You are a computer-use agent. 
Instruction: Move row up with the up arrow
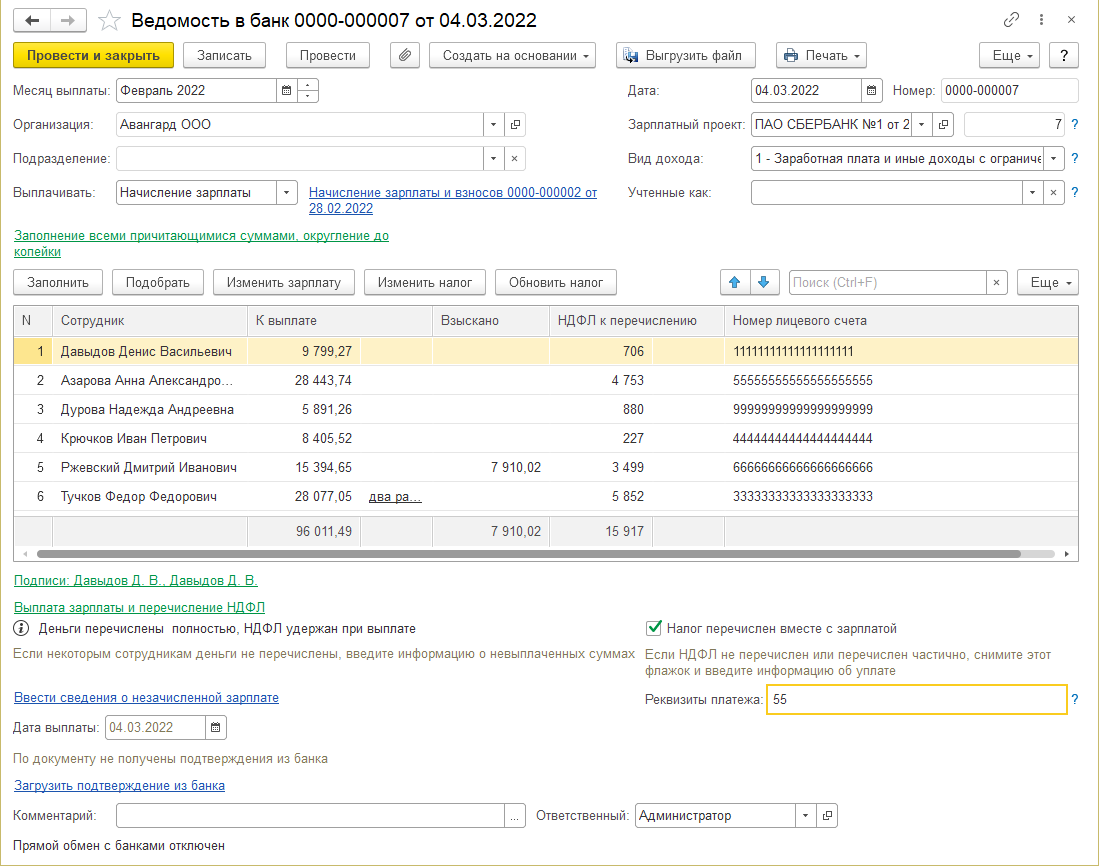tap(735, 283)
